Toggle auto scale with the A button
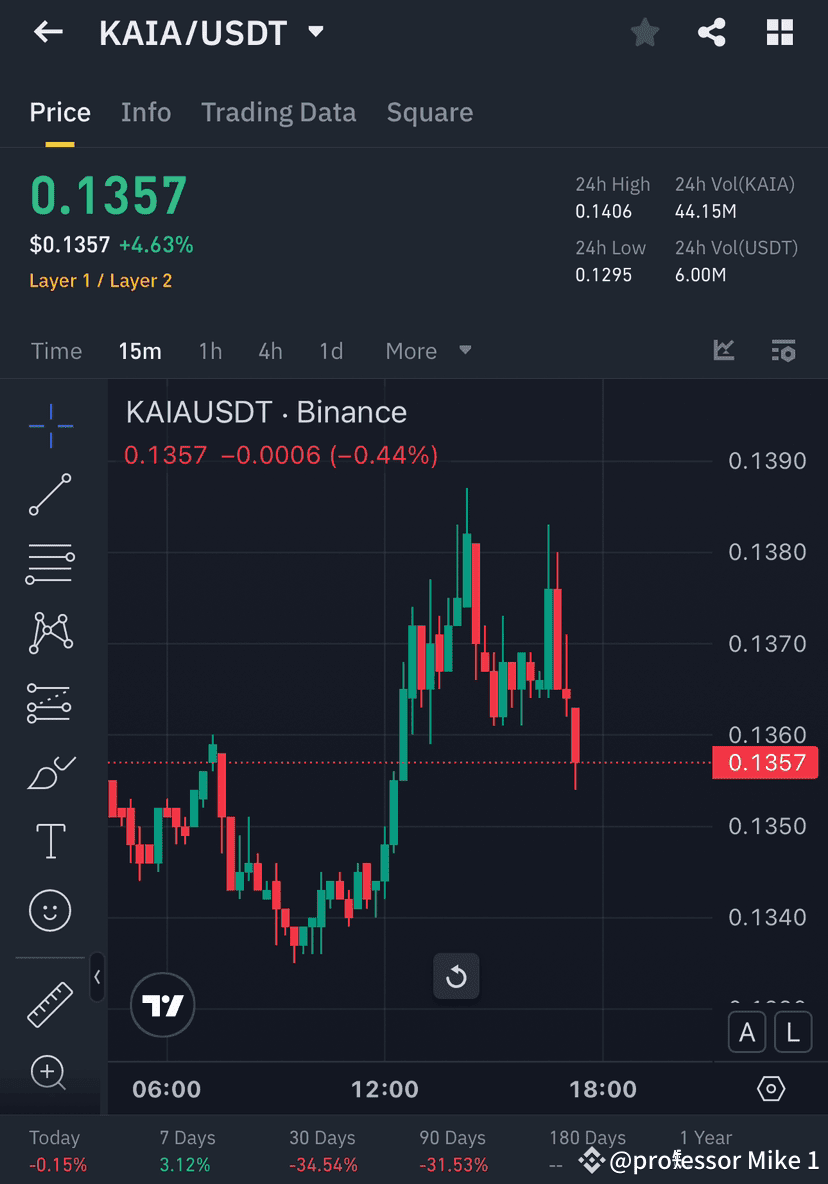Viewport: 828px width, 1184px height. pyautogui.click(x=747, y=1031)
